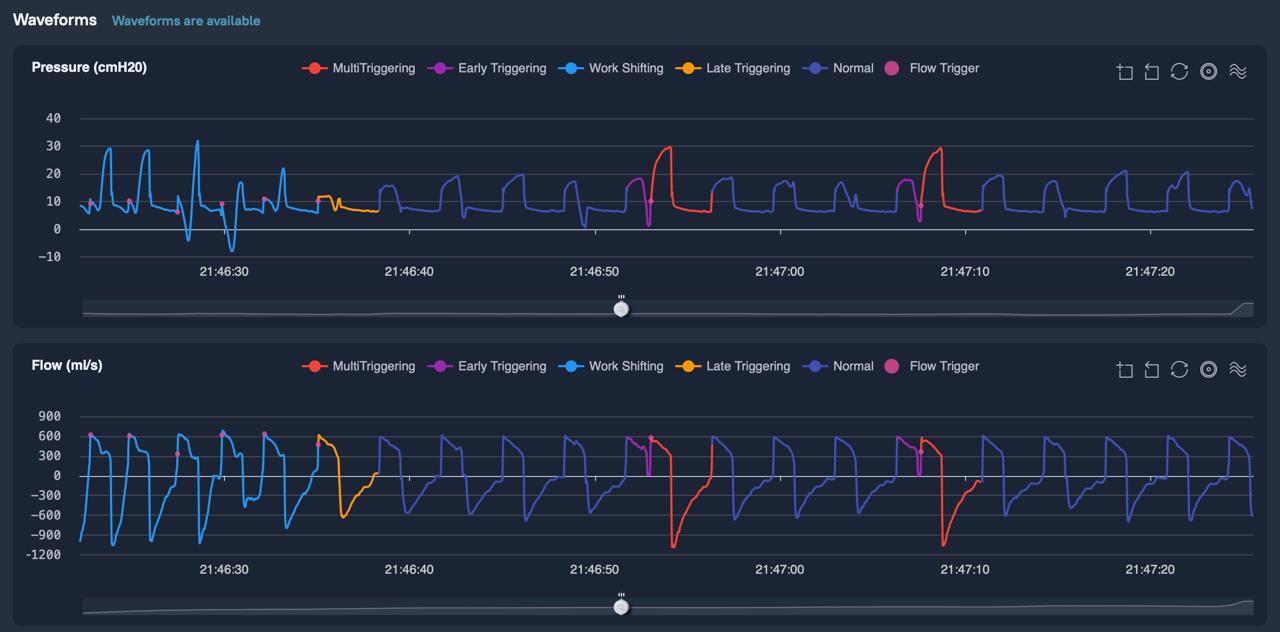Click the wavy lines icon in Pressure chart
Viewport: 1280px width, 632px height.
point(1238,72)
